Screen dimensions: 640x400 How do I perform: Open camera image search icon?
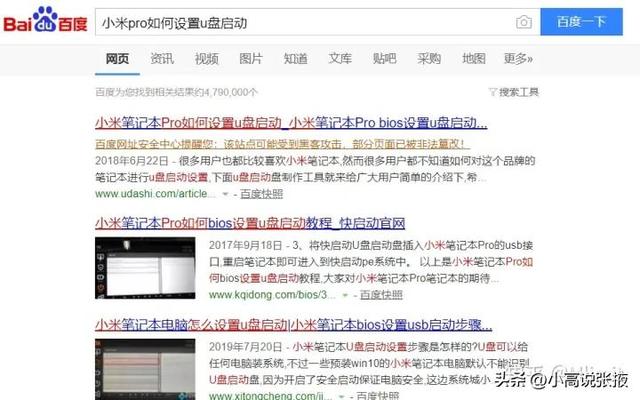524,22
